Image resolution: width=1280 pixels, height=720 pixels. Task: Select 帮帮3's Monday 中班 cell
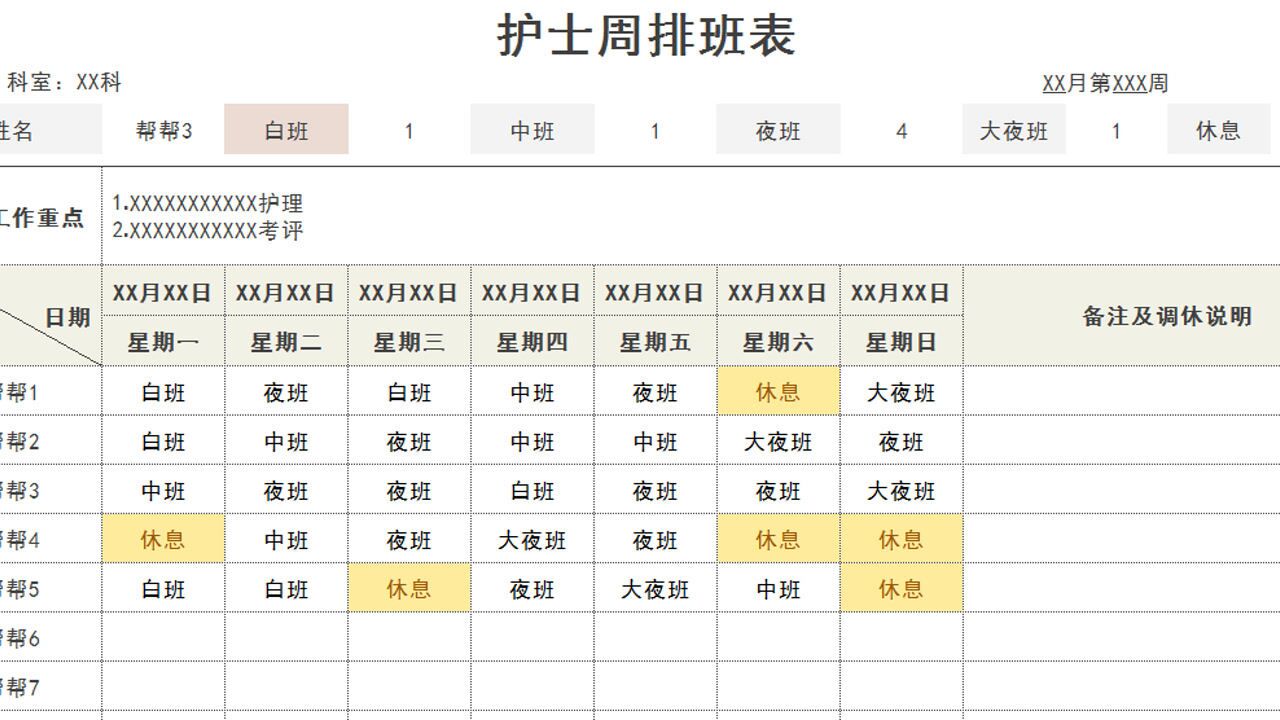(163, 490)
